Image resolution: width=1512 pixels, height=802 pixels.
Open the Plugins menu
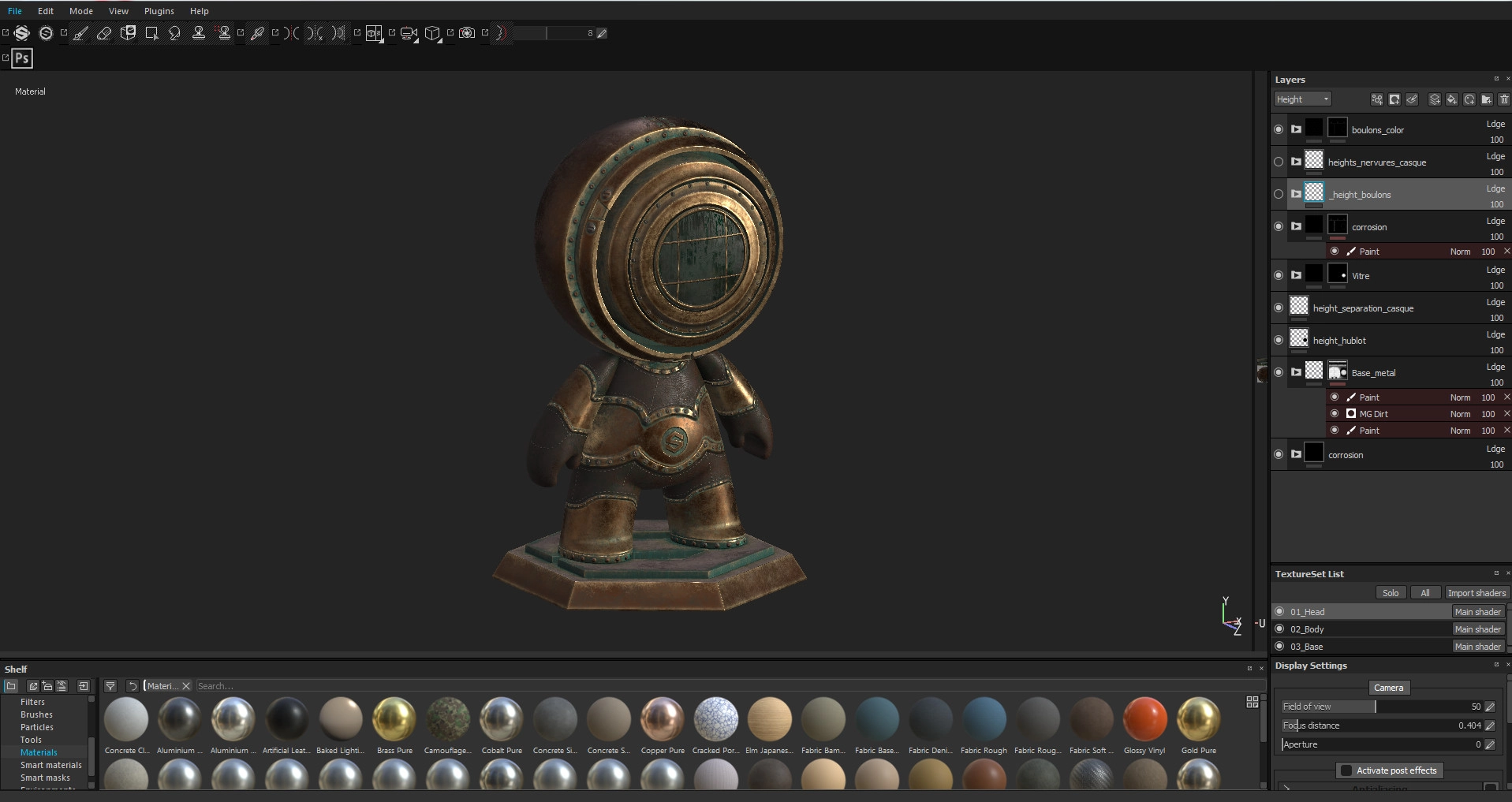pos(159,11)
